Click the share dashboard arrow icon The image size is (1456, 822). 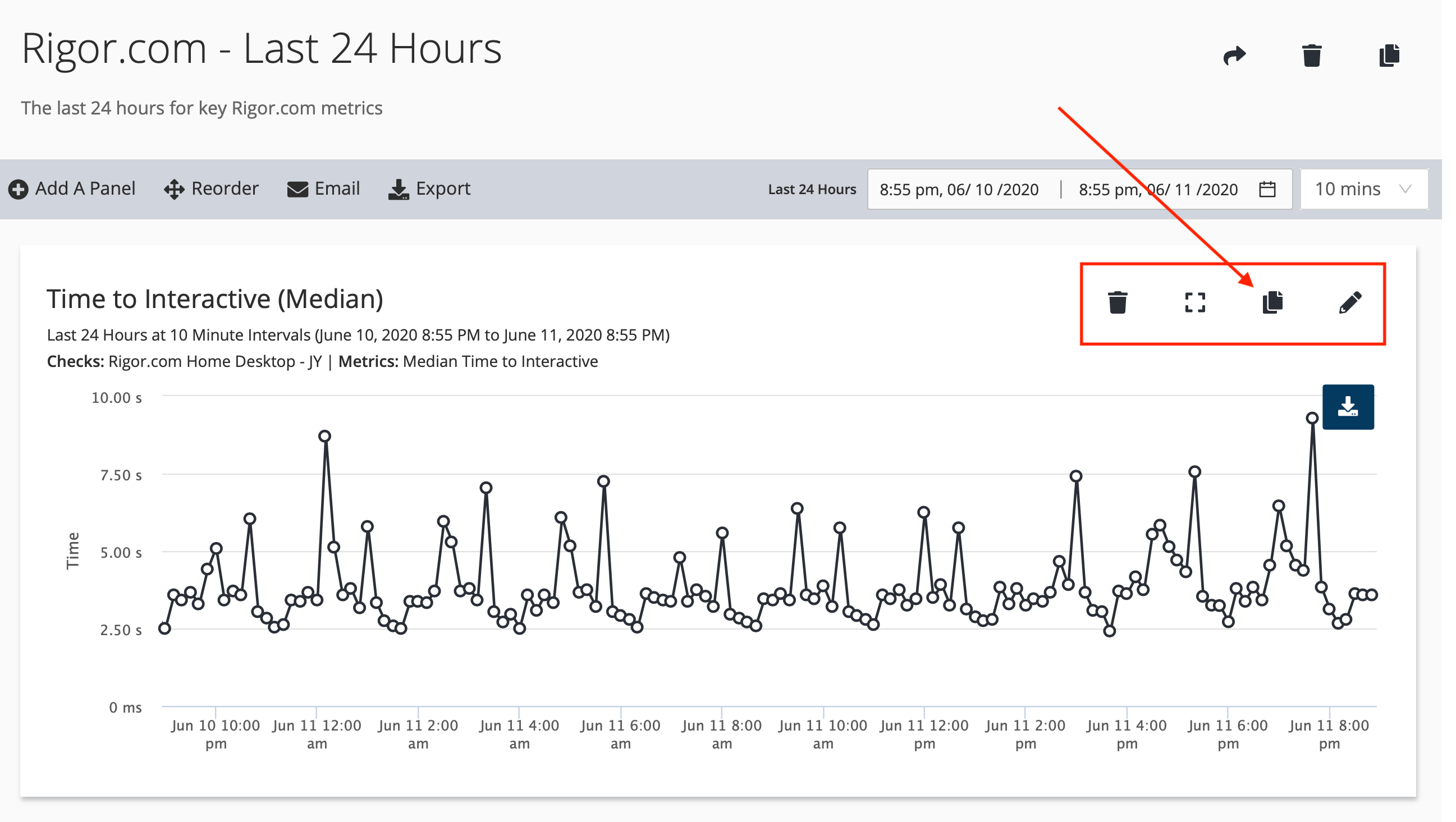point(1234,56)
